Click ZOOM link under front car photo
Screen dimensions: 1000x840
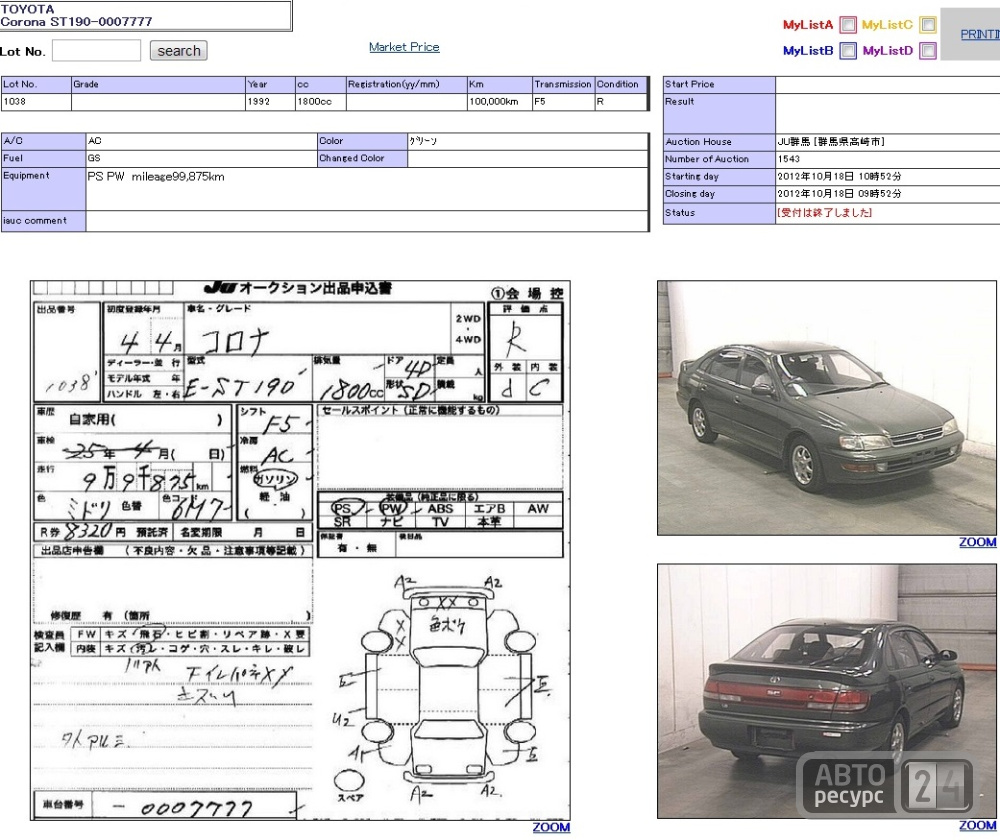[x=977, y=542]
